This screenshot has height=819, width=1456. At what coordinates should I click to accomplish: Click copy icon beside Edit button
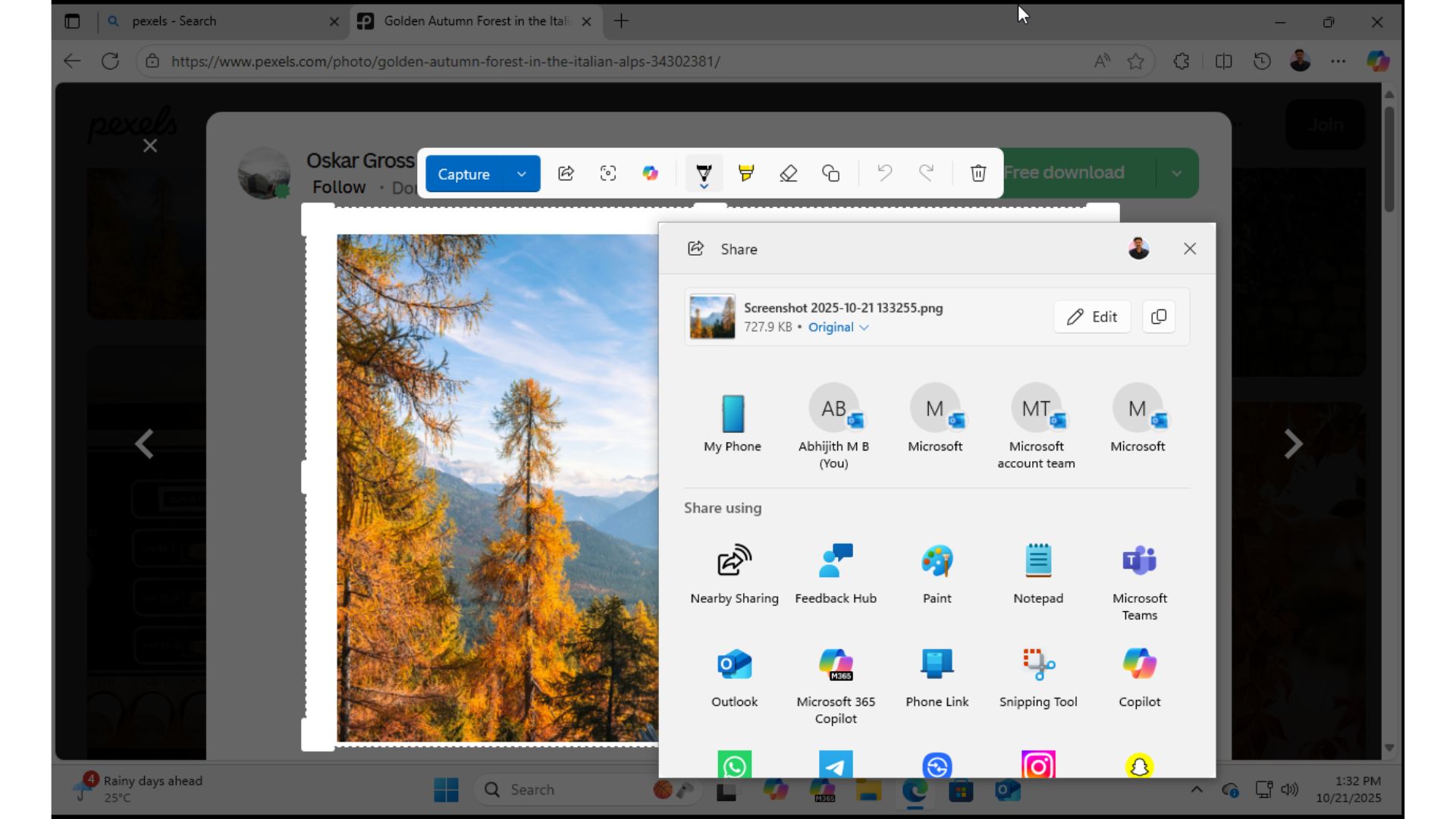pyautogui.click(x=1158, y=316)
